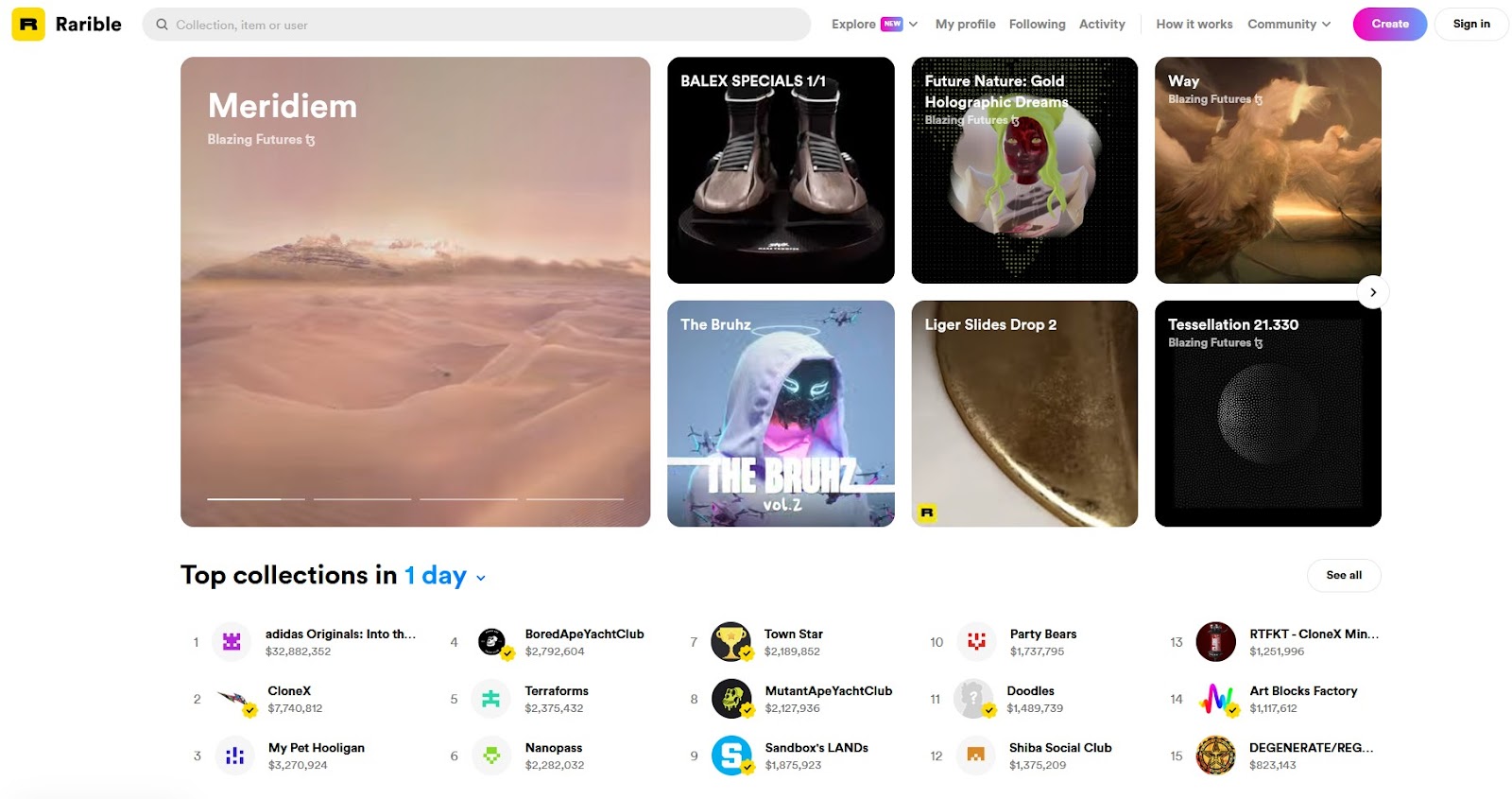The height and width of the screenshot is (799, 1512).
Task: Click the collection search field
Action: tap(476, 25)
